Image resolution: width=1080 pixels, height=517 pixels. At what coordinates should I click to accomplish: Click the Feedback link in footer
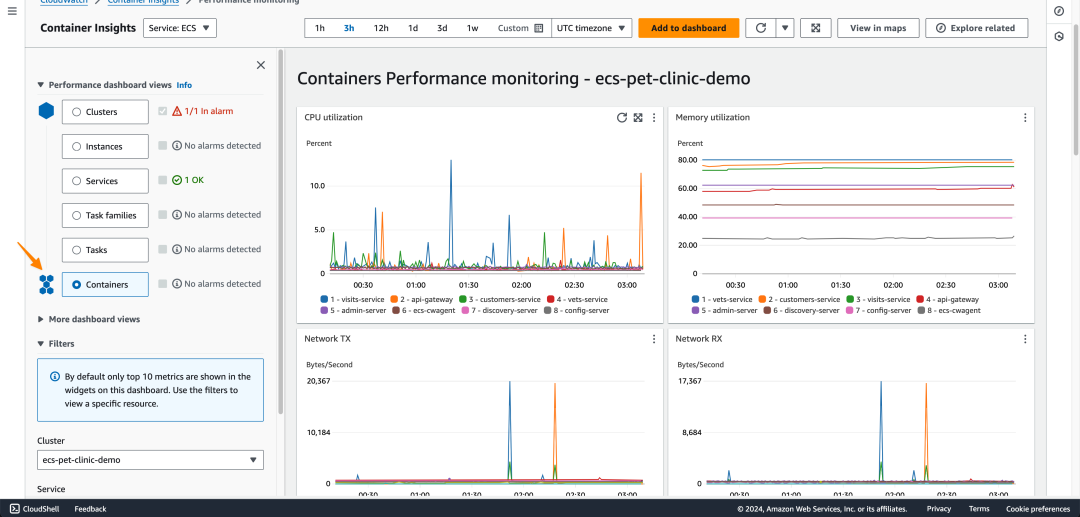click(x=90, y=509)
